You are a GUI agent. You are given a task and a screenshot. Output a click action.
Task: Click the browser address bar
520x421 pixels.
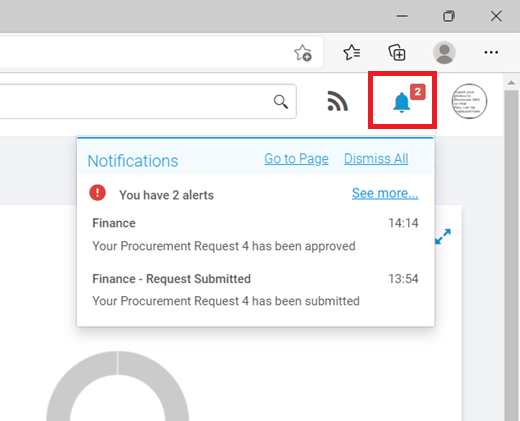click(x=143, y=52)
